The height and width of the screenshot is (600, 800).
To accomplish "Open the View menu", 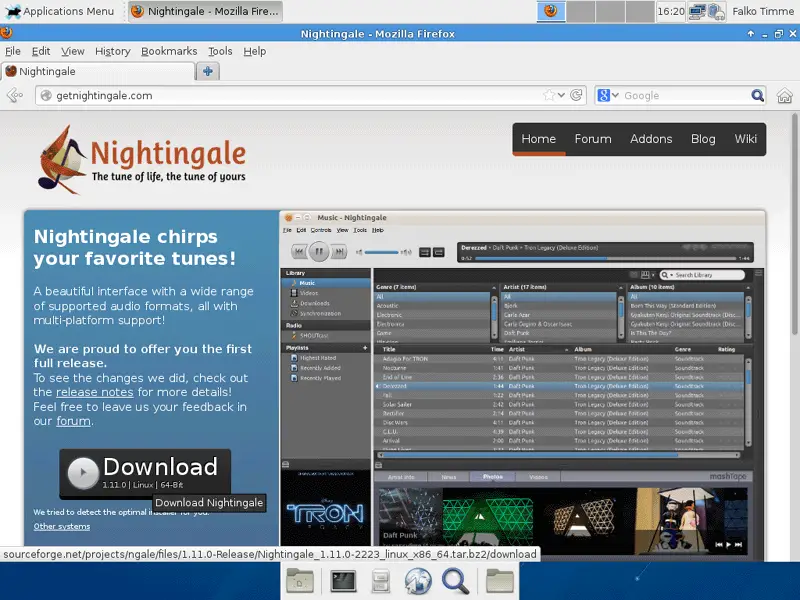I will (x=72, y=51).
